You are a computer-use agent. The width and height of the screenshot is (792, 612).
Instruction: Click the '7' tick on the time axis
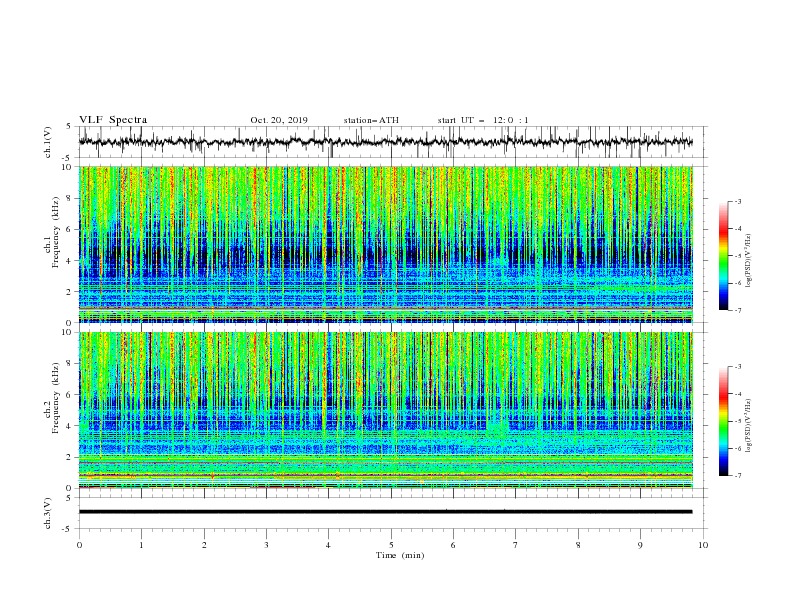click(516, 545)
